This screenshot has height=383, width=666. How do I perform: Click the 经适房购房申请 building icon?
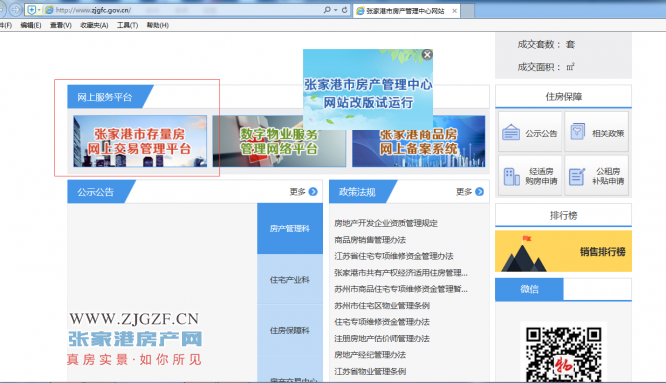tap(511, 177)
